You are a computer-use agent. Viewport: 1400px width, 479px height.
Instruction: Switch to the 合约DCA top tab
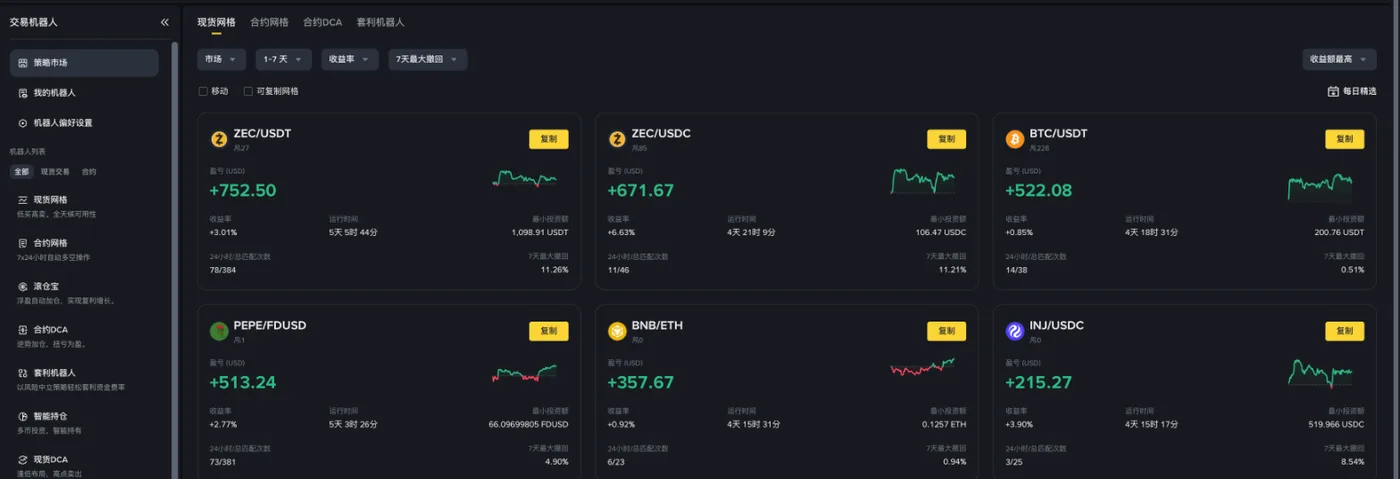(x=322, y=22)
